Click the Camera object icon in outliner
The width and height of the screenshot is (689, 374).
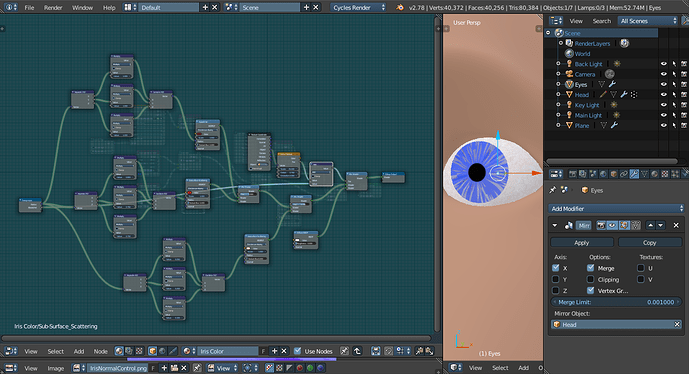[569, 74]
